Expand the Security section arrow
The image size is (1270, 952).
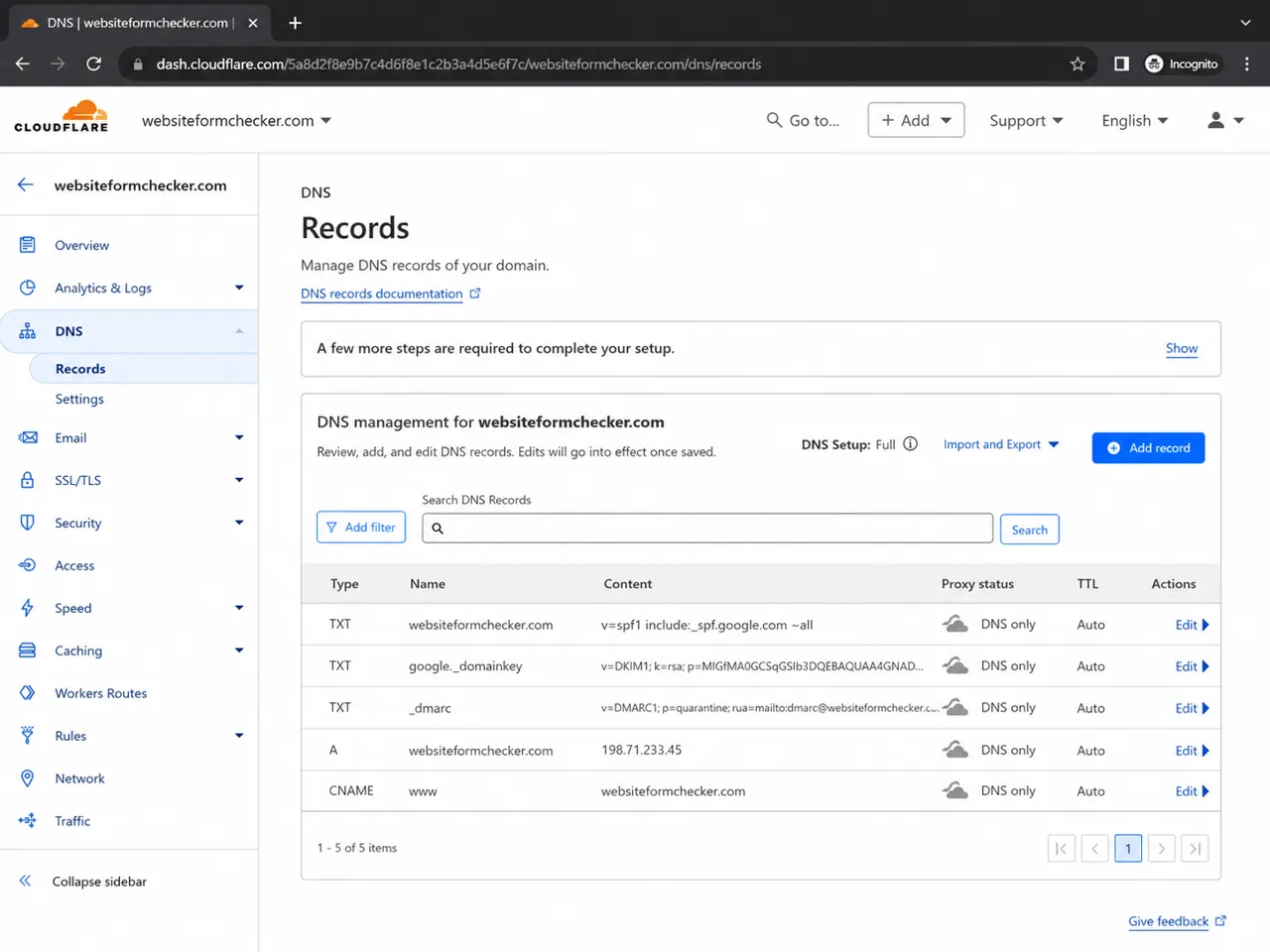(x=239, y=523)
